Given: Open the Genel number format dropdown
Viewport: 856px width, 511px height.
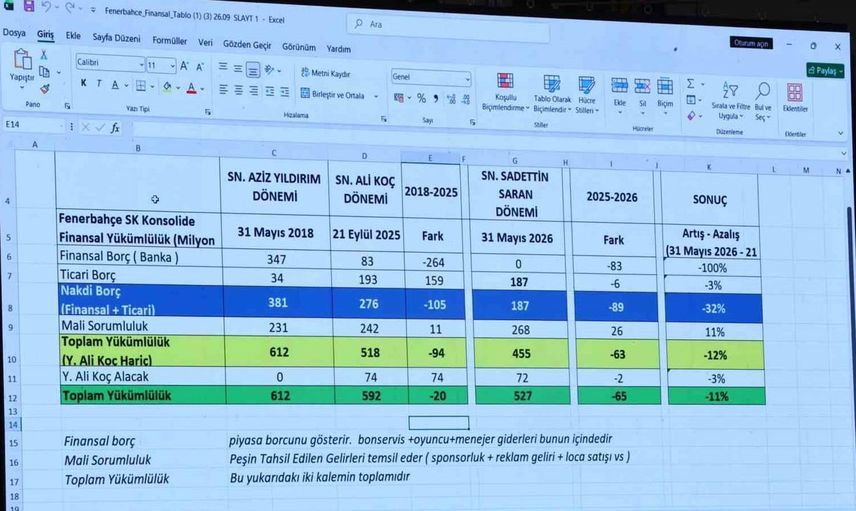Looking at the screenshot, I should coord(467,79).
